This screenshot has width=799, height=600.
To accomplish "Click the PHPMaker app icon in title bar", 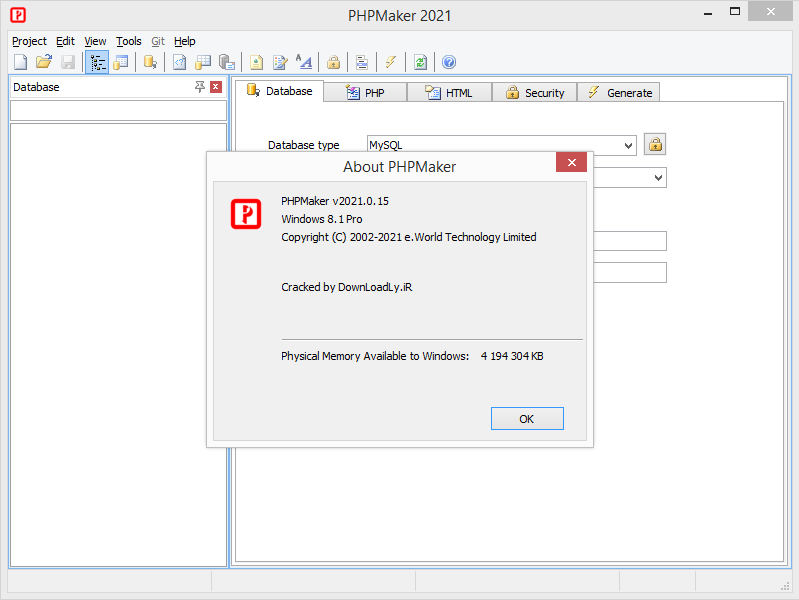I will tap(18, 15).
